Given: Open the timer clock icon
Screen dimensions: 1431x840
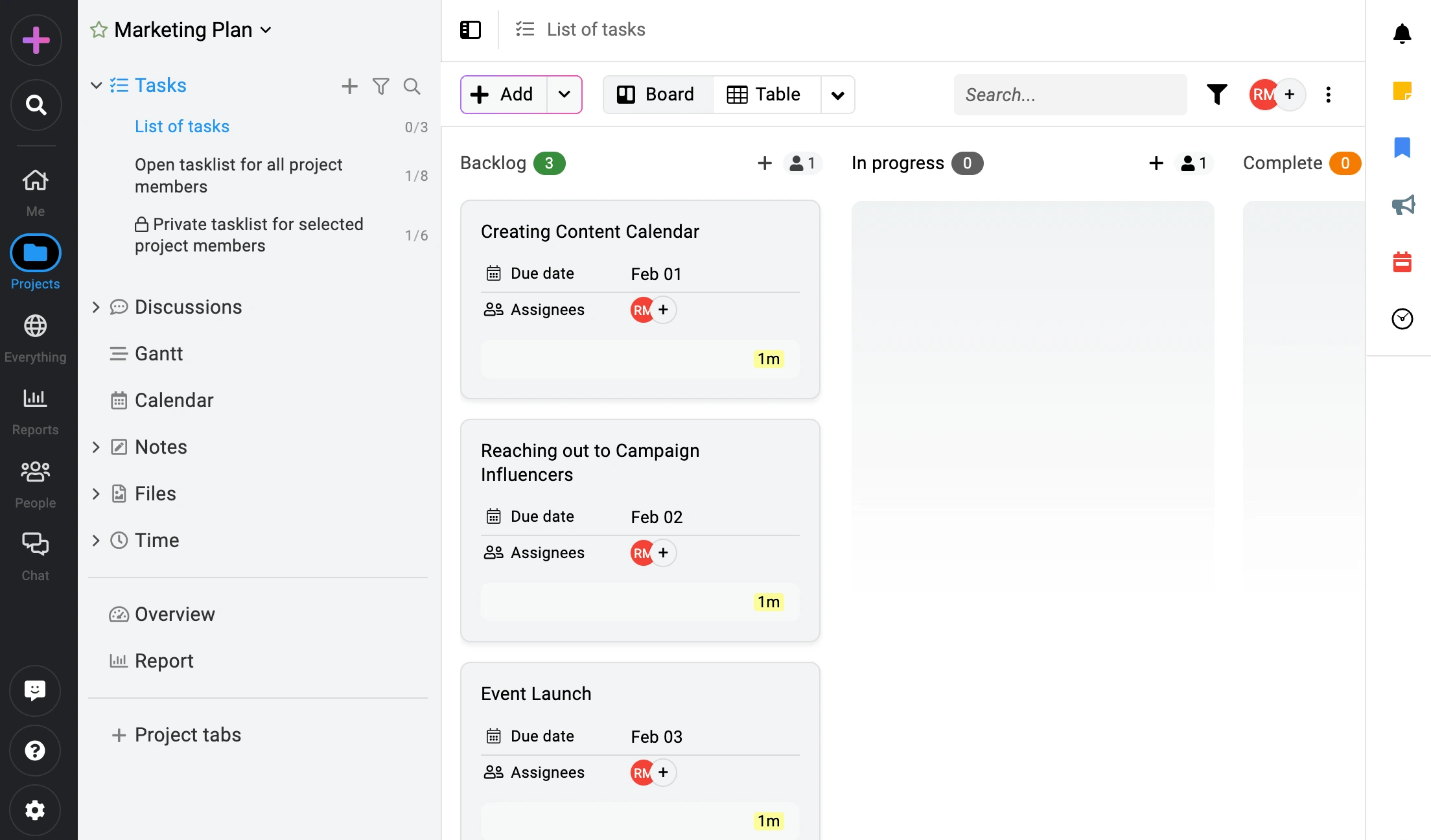Looking at the screenshot, I should 1402,319.
